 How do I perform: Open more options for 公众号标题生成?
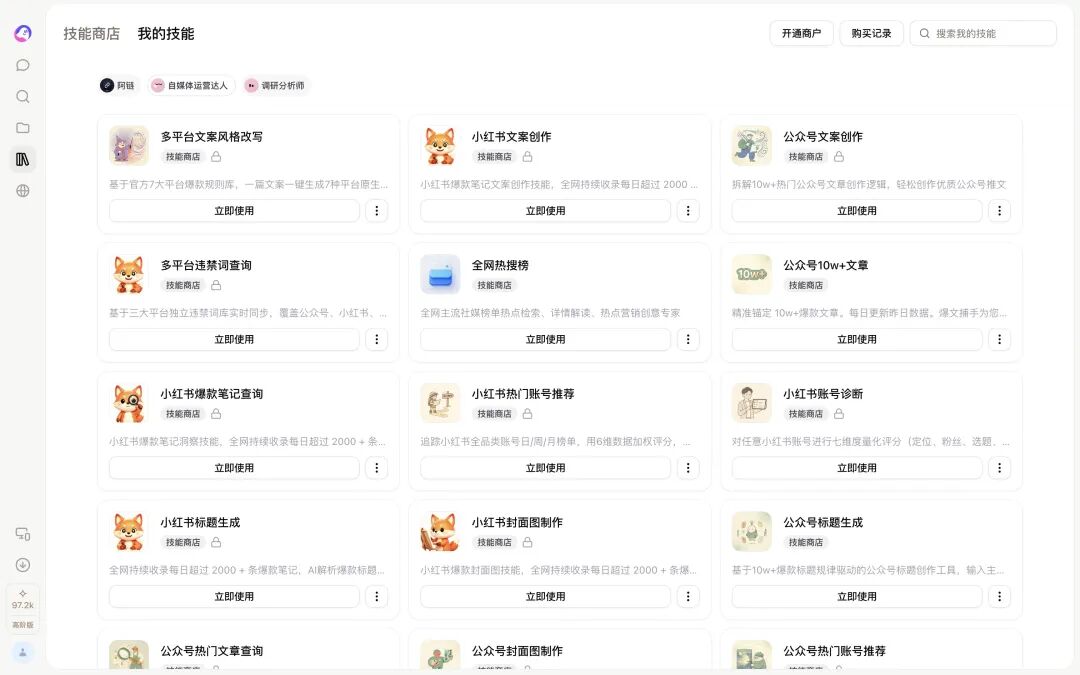click(x=999, y=596)
